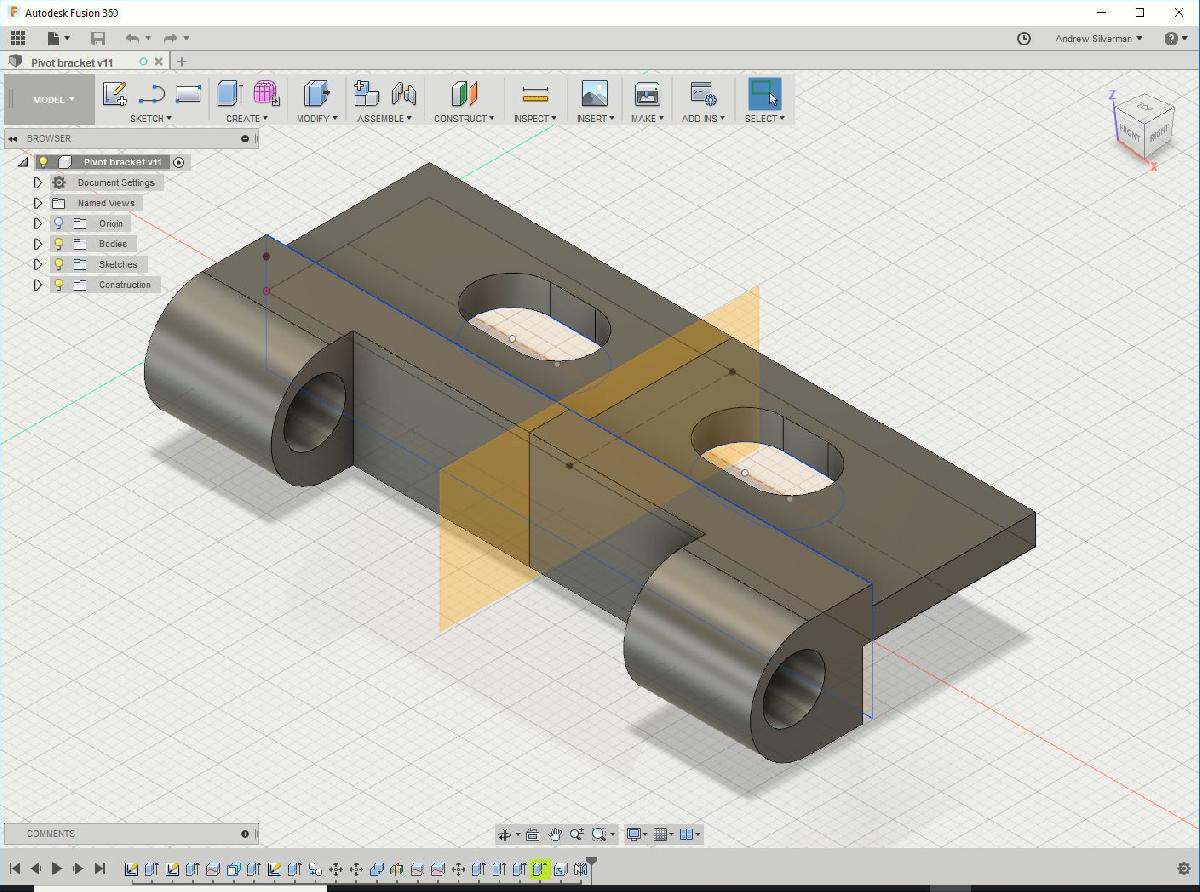Screen dimensions: 1200x892
Task: Expand the Origin folder in browser
Action: tap(38, 224)
